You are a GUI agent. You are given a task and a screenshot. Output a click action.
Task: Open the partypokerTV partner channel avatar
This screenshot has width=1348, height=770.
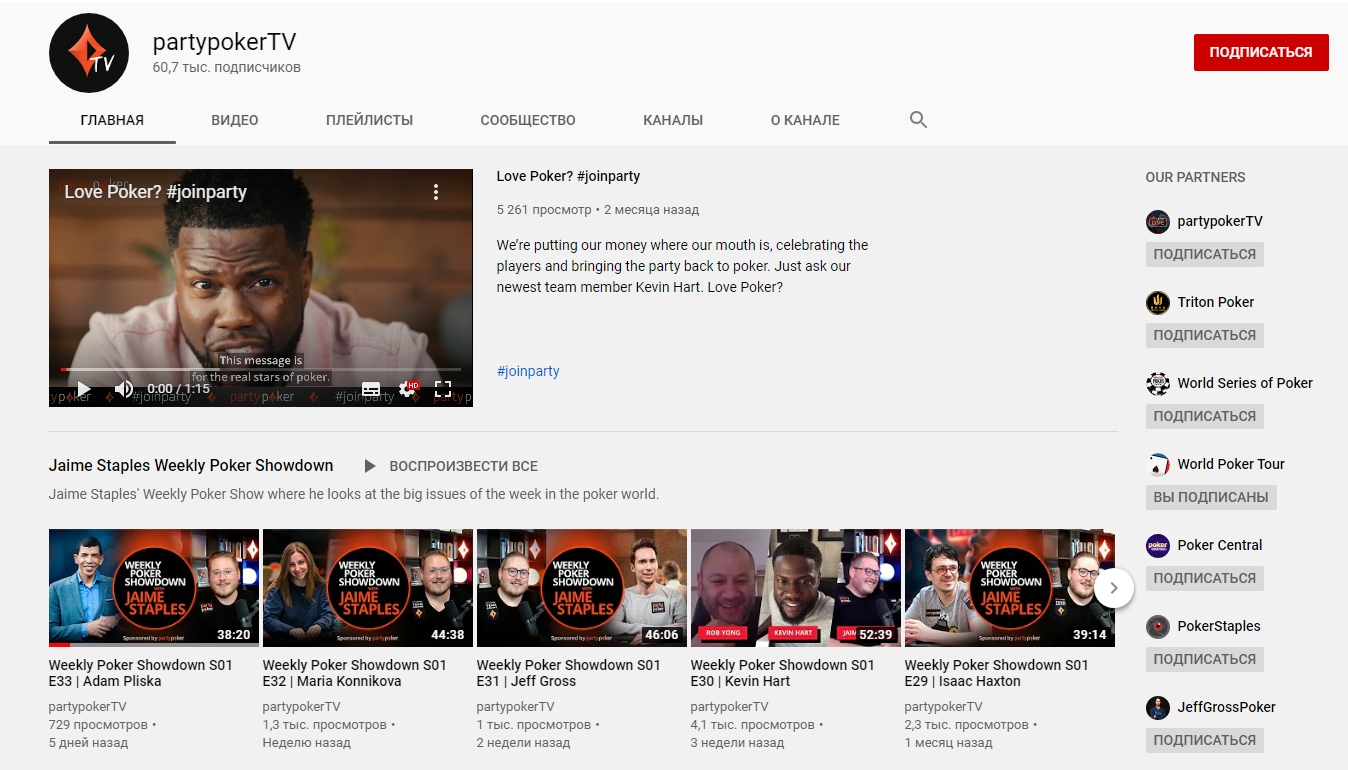(x=1157, y=221)
